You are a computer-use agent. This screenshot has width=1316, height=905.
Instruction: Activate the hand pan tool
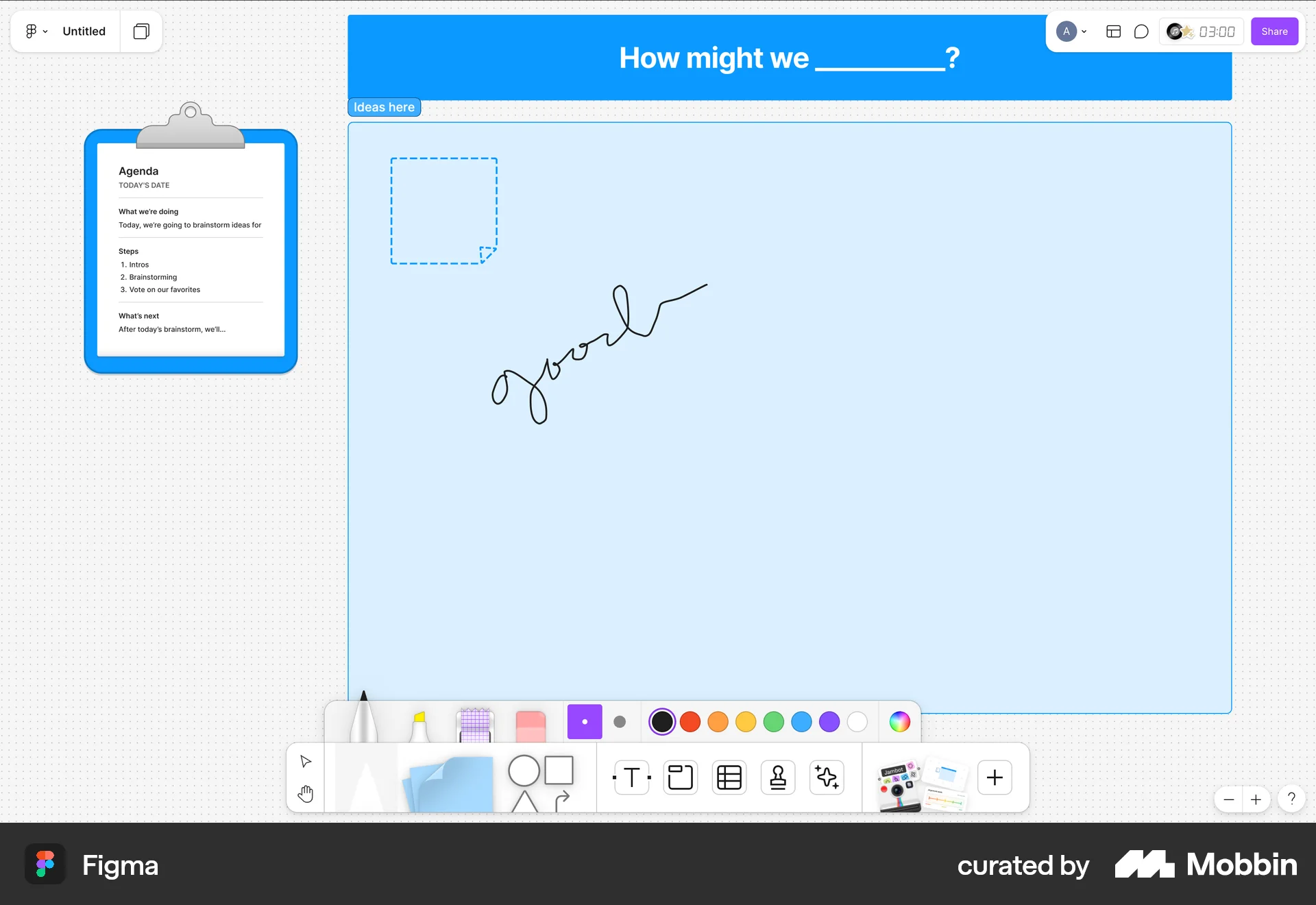tap(305, 794)
